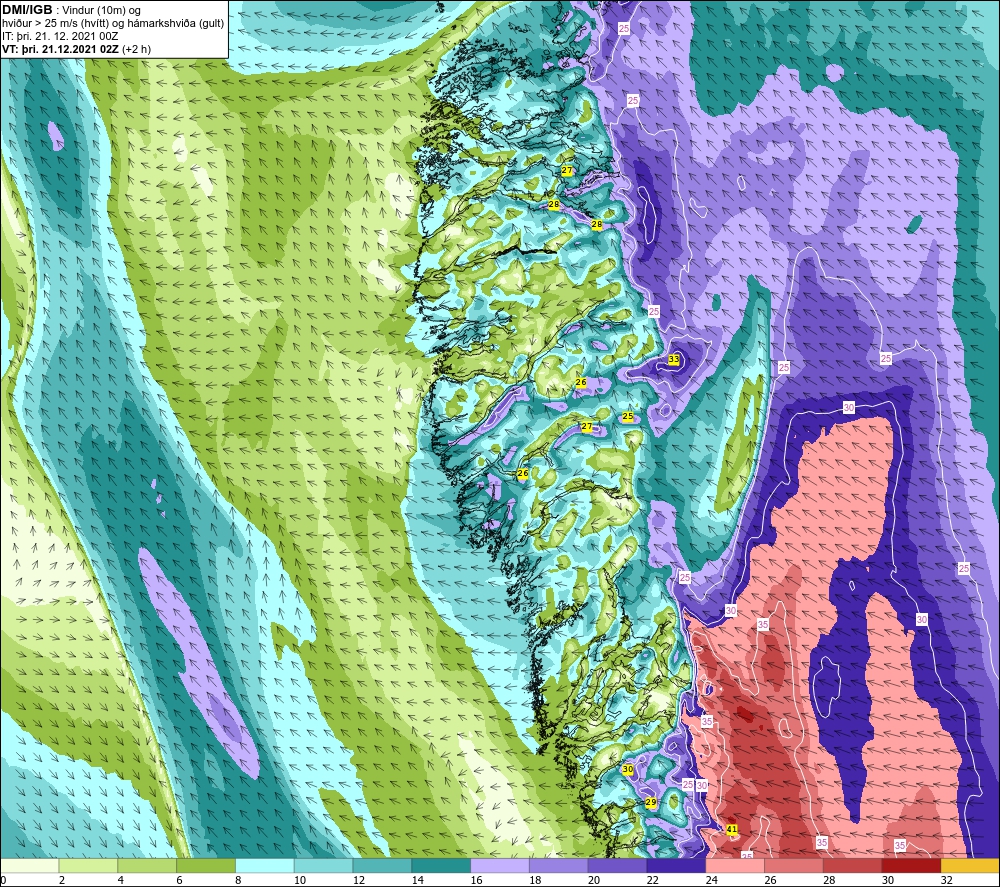Pick the cyan 10–12 m/s legend swatch
The image size is (1000, 887).
pos(323,865)
